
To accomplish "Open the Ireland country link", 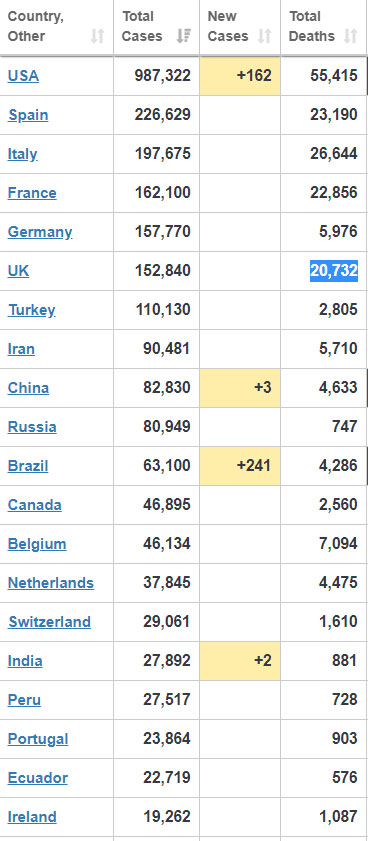I will pos(32,817).
